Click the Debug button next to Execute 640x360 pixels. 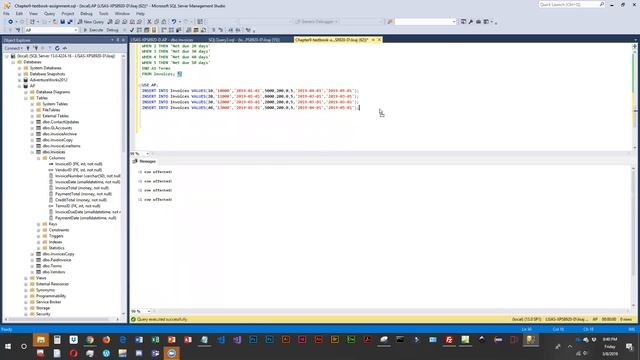(x=112, y=30)
